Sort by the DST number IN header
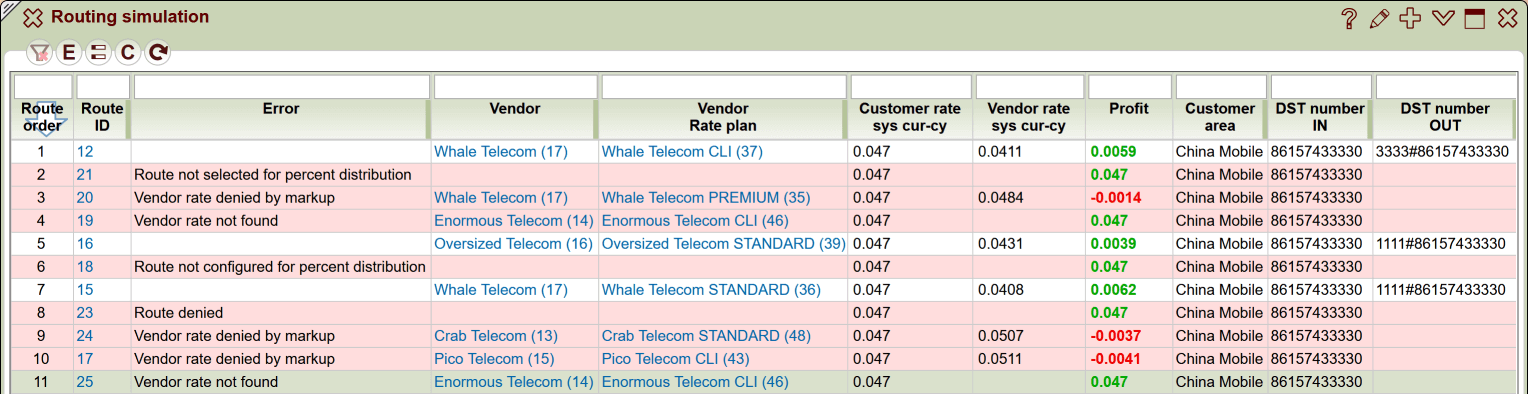Viewport: 1528px width, 394px height. (x=1319, y=117)
